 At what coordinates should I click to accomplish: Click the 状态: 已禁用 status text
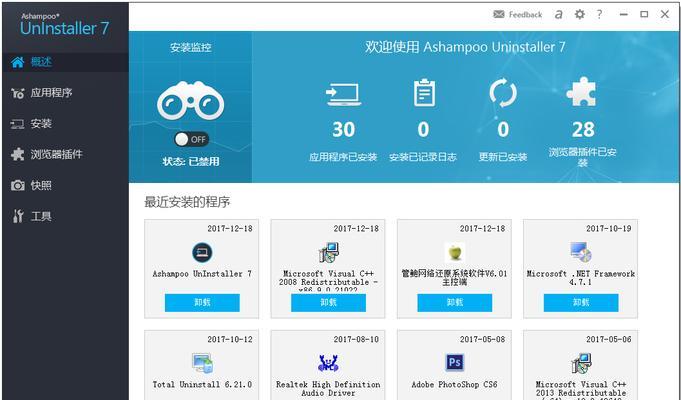pos(191,162)
